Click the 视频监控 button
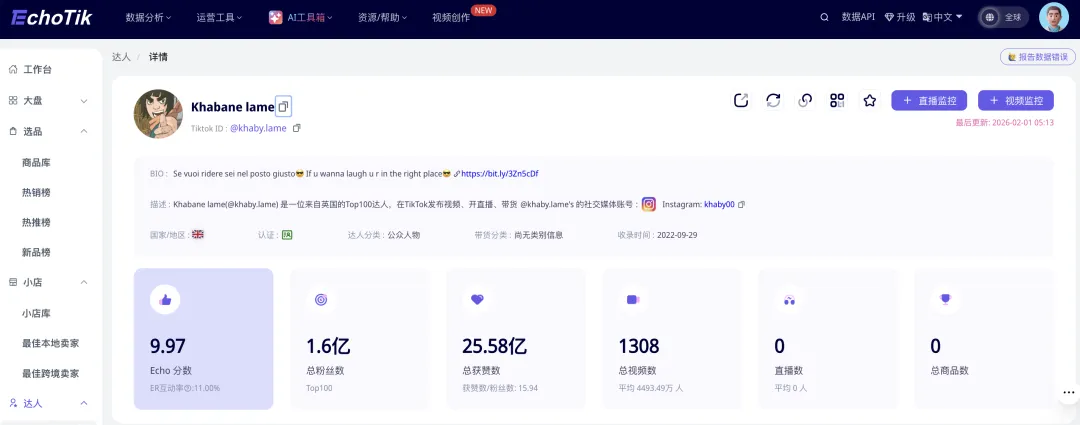Viewport: 1080px width, 425px height. click(1016, 101)
